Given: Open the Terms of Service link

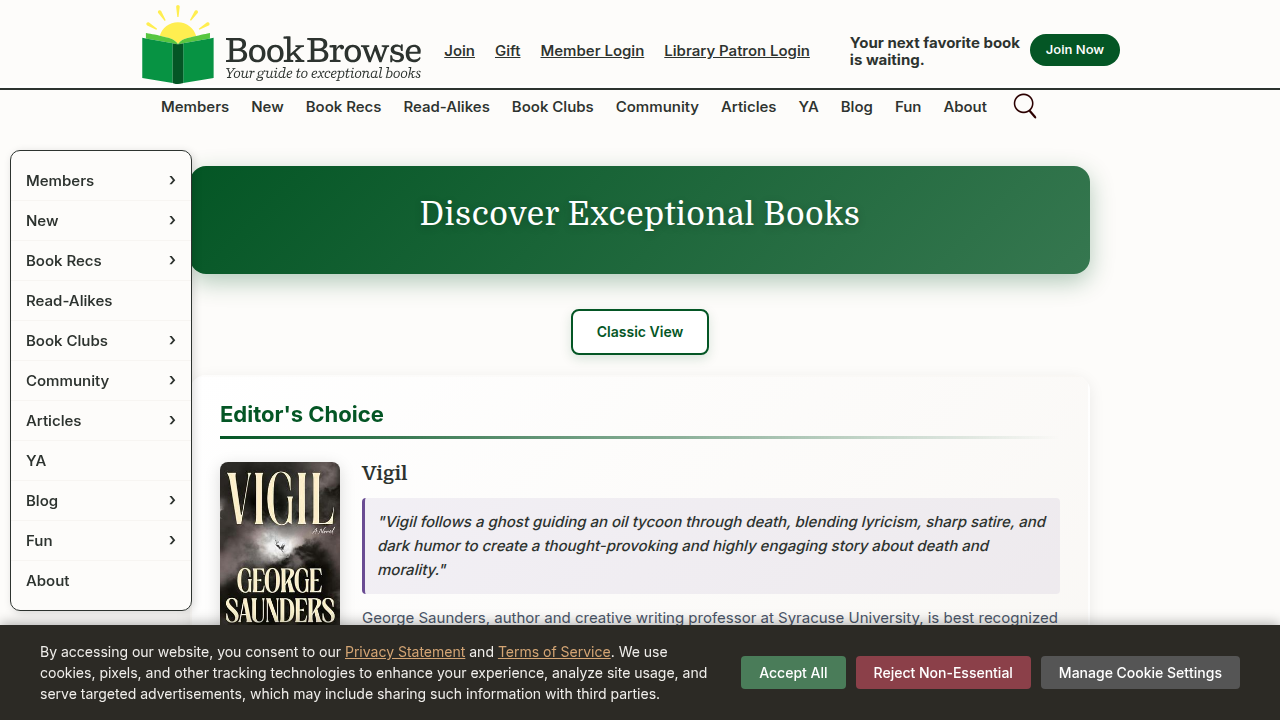Looking at the screenshot, I should click(x=554, y=652).
